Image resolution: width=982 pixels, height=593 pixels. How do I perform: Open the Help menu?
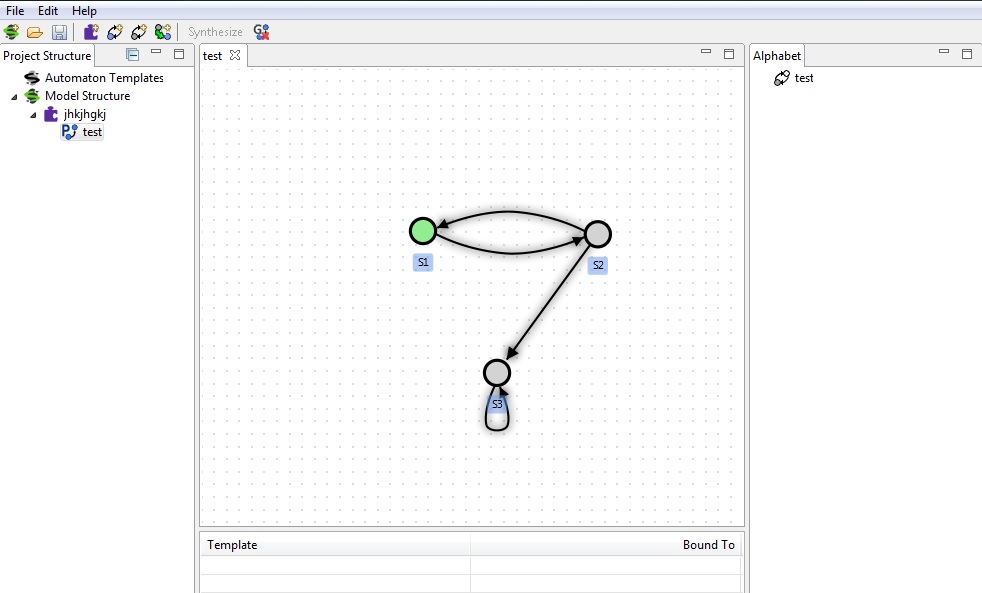click(84, 11)
